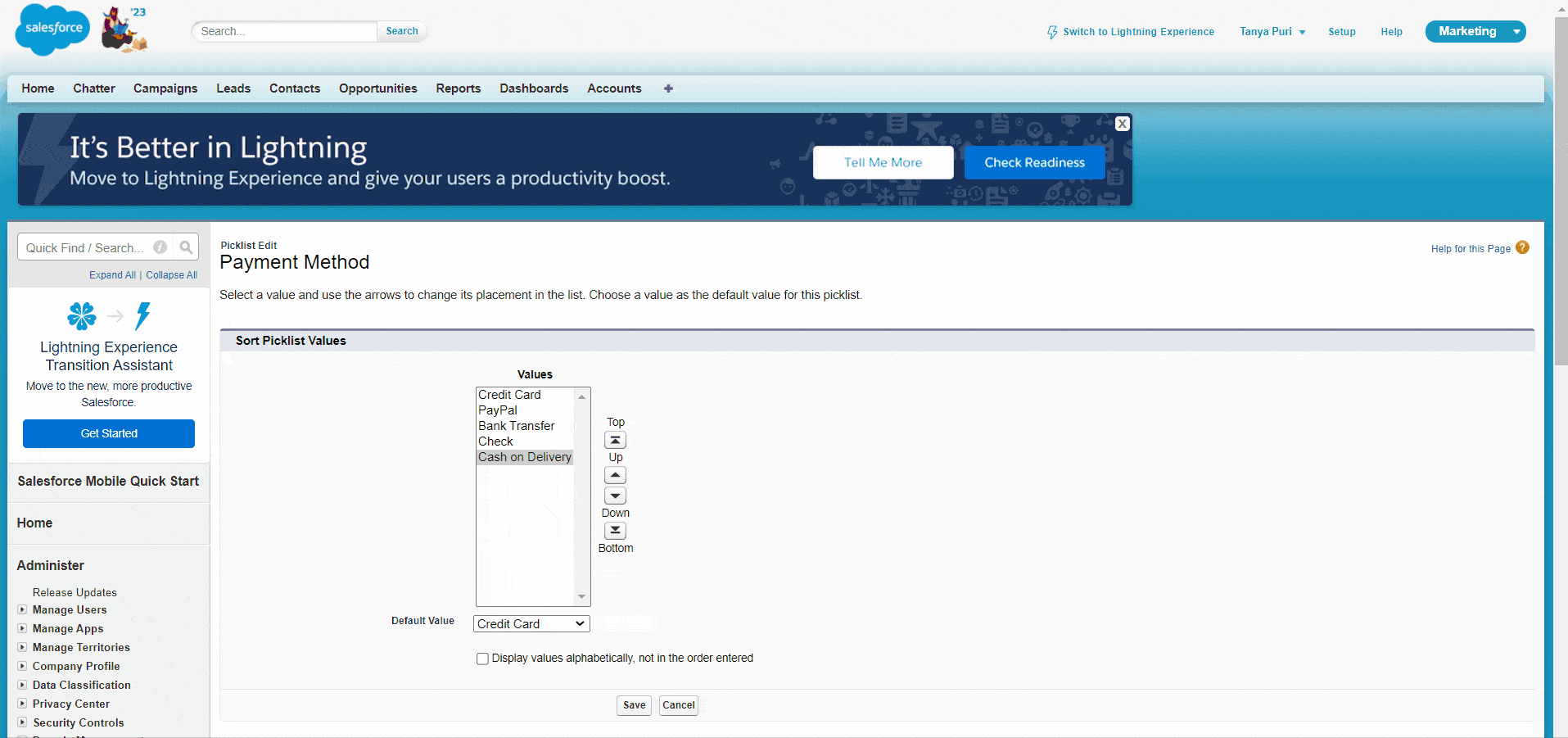Screen dimensions: 1568x738
Task: Click the Up arrow to reorder the value
Action: pos(615,475)
